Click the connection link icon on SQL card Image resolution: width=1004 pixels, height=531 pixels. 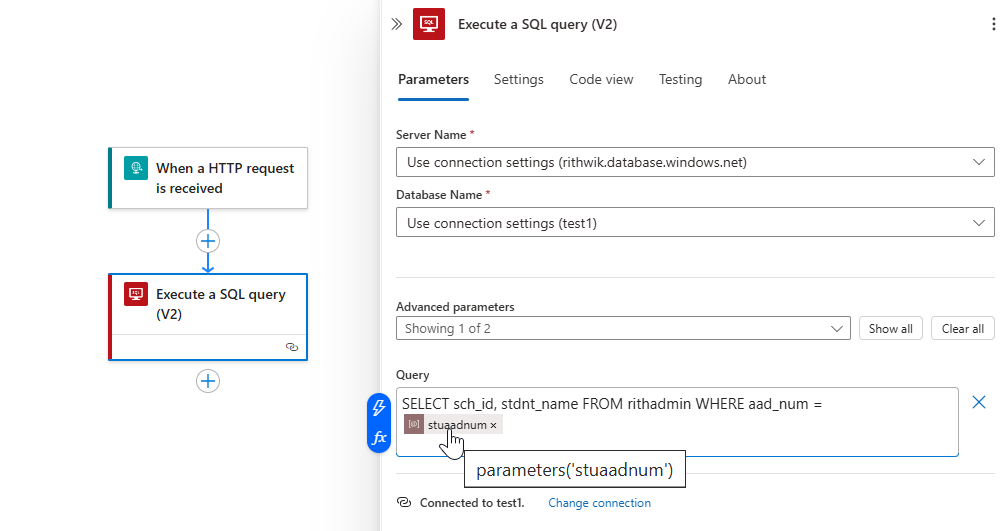tap(292, 347)
